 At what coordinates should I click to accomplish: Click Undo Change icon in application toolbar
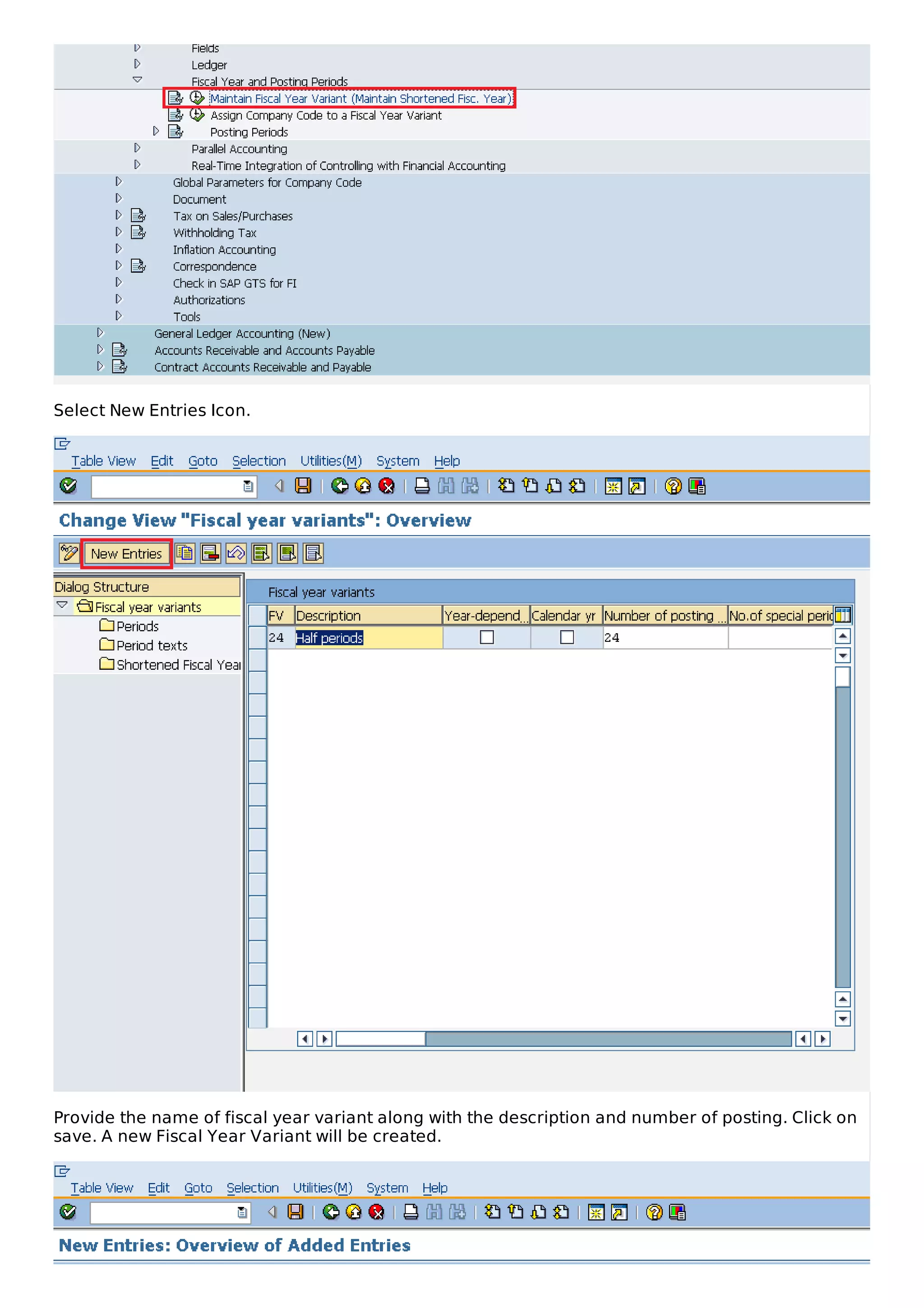(x=236, y=553)
